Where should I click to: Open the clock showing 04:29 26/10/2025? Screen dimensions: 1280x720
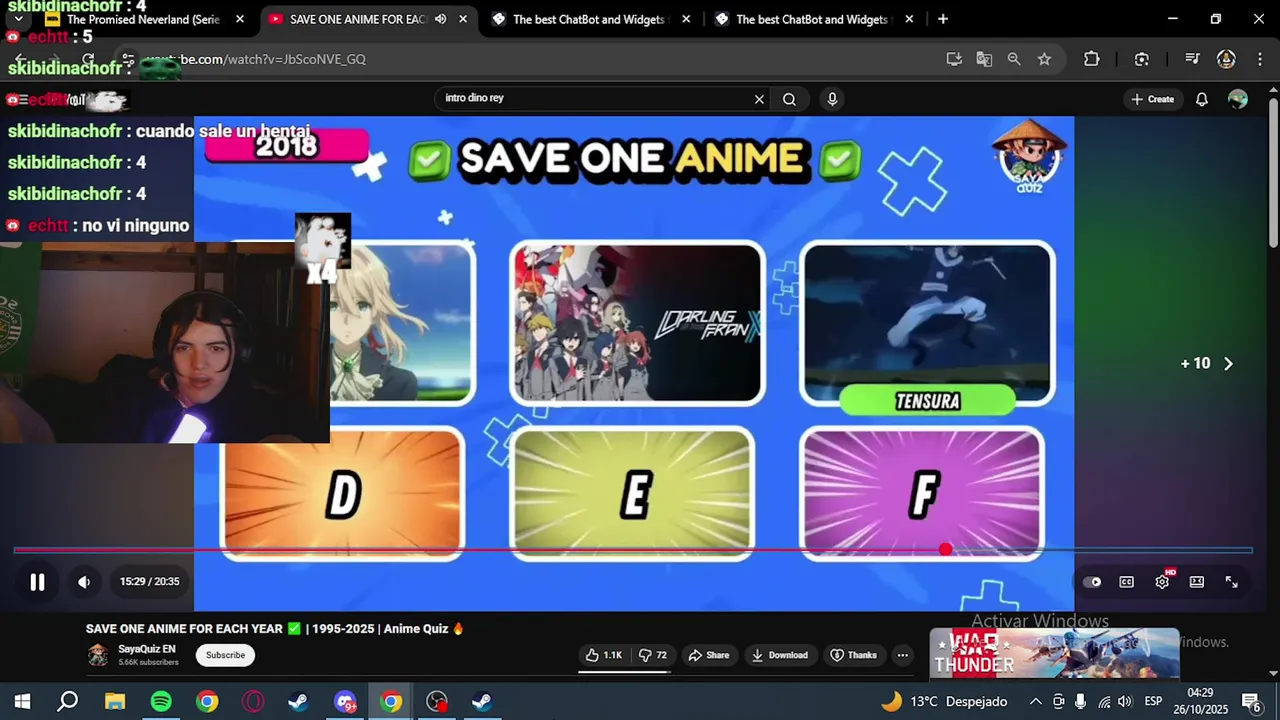click(x=1200, y=702)
